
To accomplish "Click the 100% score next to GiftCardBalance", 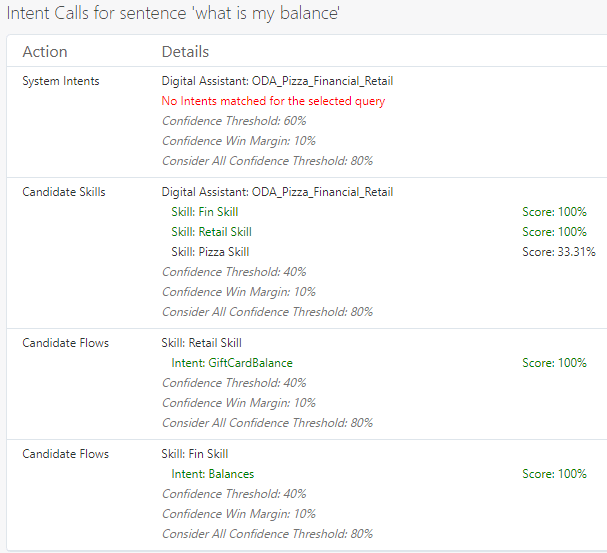I will (x=554, y=363).
